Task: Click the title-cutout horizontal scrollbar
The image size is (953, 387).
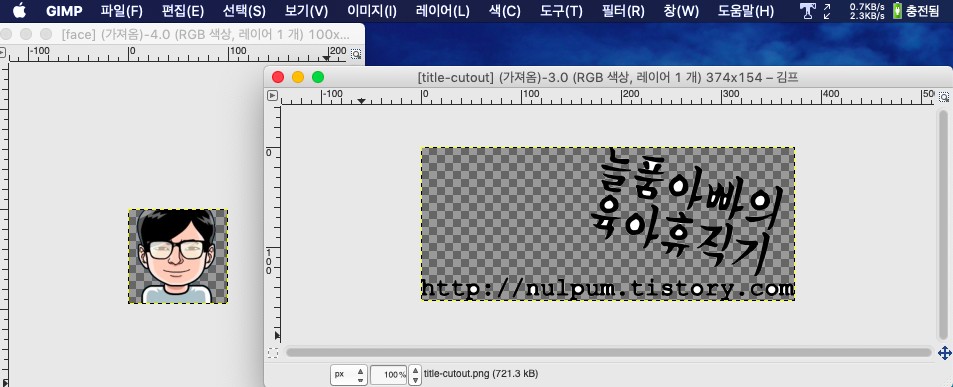Action: [608, 352]
